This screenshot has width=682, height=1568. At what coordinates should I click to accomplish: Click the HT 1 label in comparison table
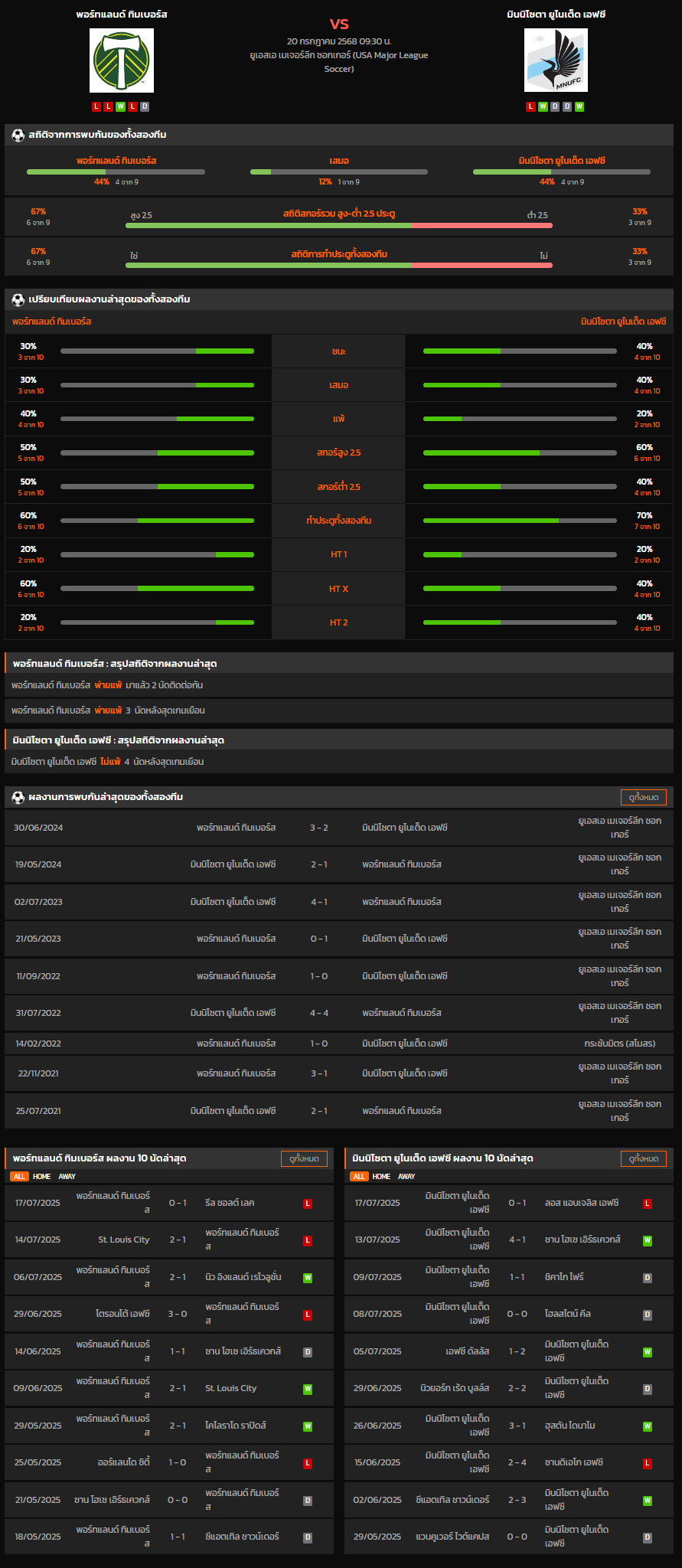(x=339, y=554)
